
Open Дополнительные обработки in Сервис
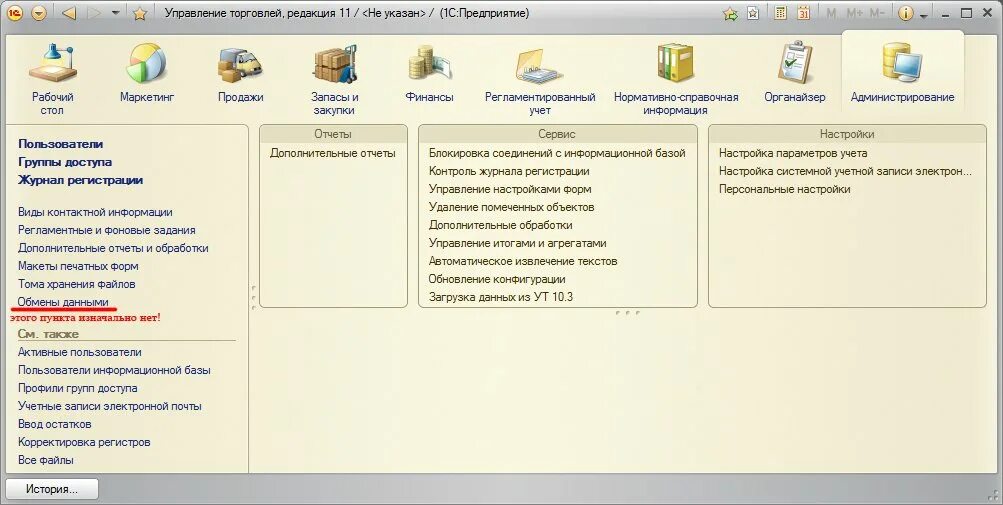(501, 225)
